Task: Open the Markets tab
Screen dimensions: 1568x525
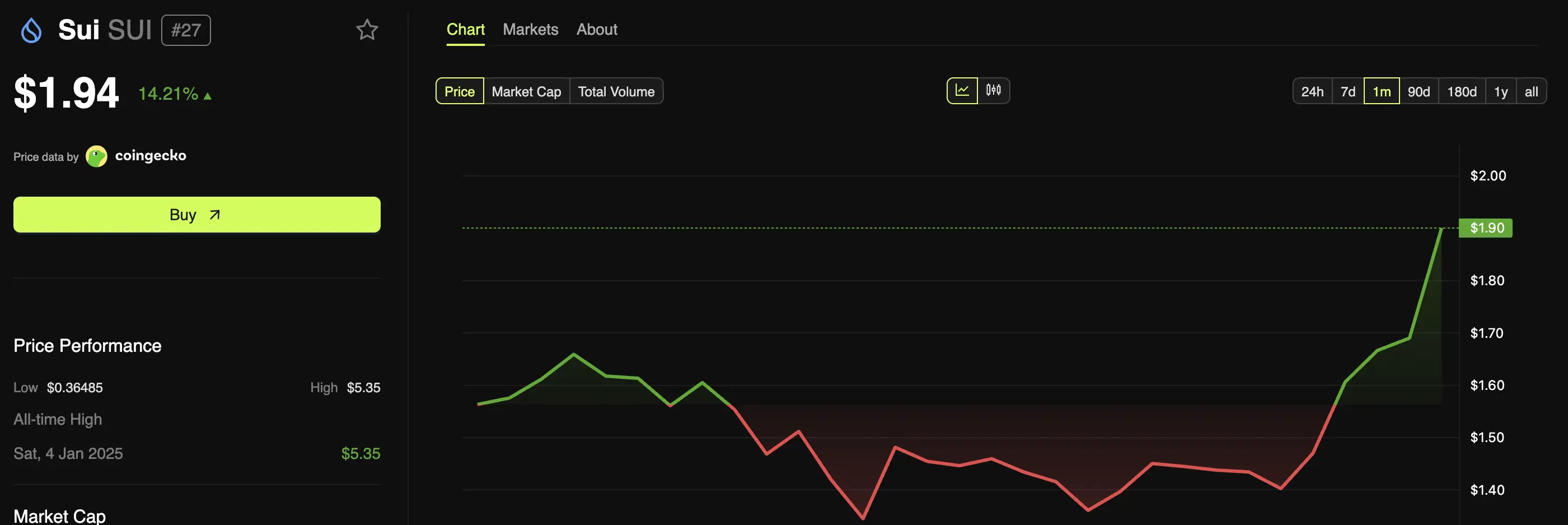Action: [530, 29]
